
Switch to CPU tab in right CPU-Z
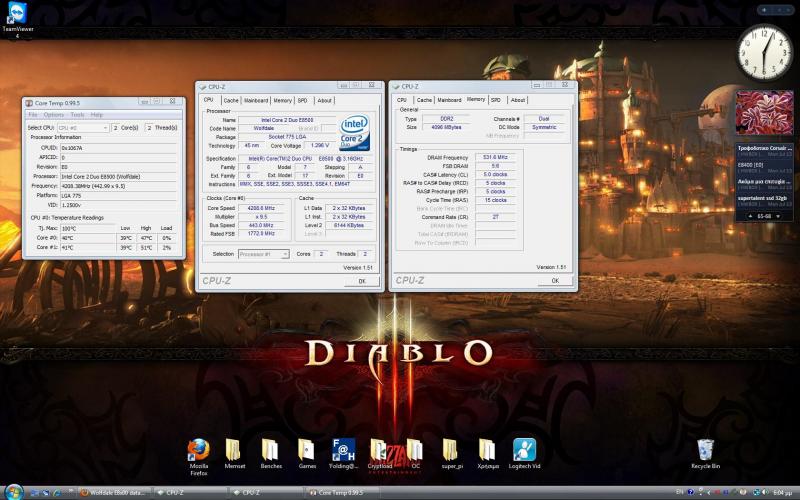pyautogui.click(x=402, y=100)
